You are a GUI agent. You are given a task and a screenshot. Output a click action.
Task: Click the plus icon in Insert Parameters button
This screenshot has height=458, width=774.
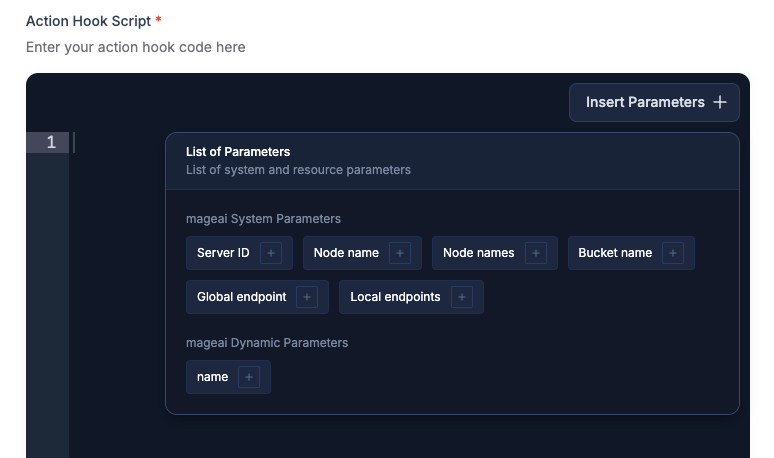(720, 102)
